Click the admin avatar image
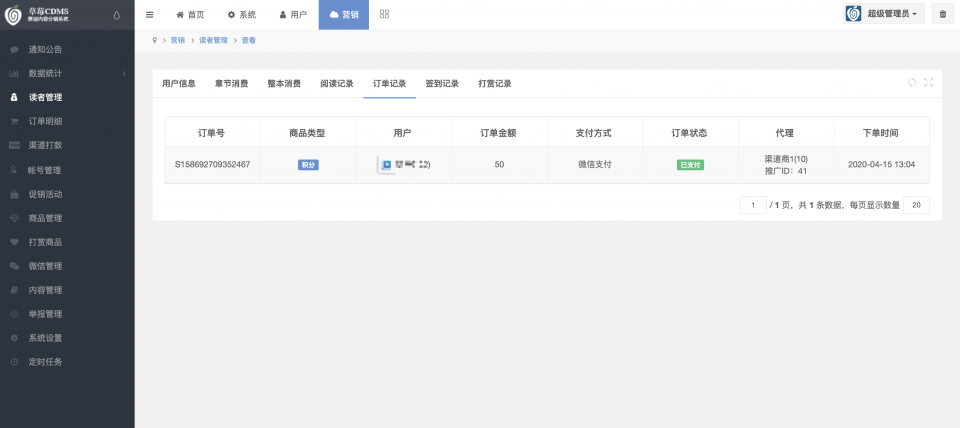This screenshot has width=960, height=428. pos(853,13)
